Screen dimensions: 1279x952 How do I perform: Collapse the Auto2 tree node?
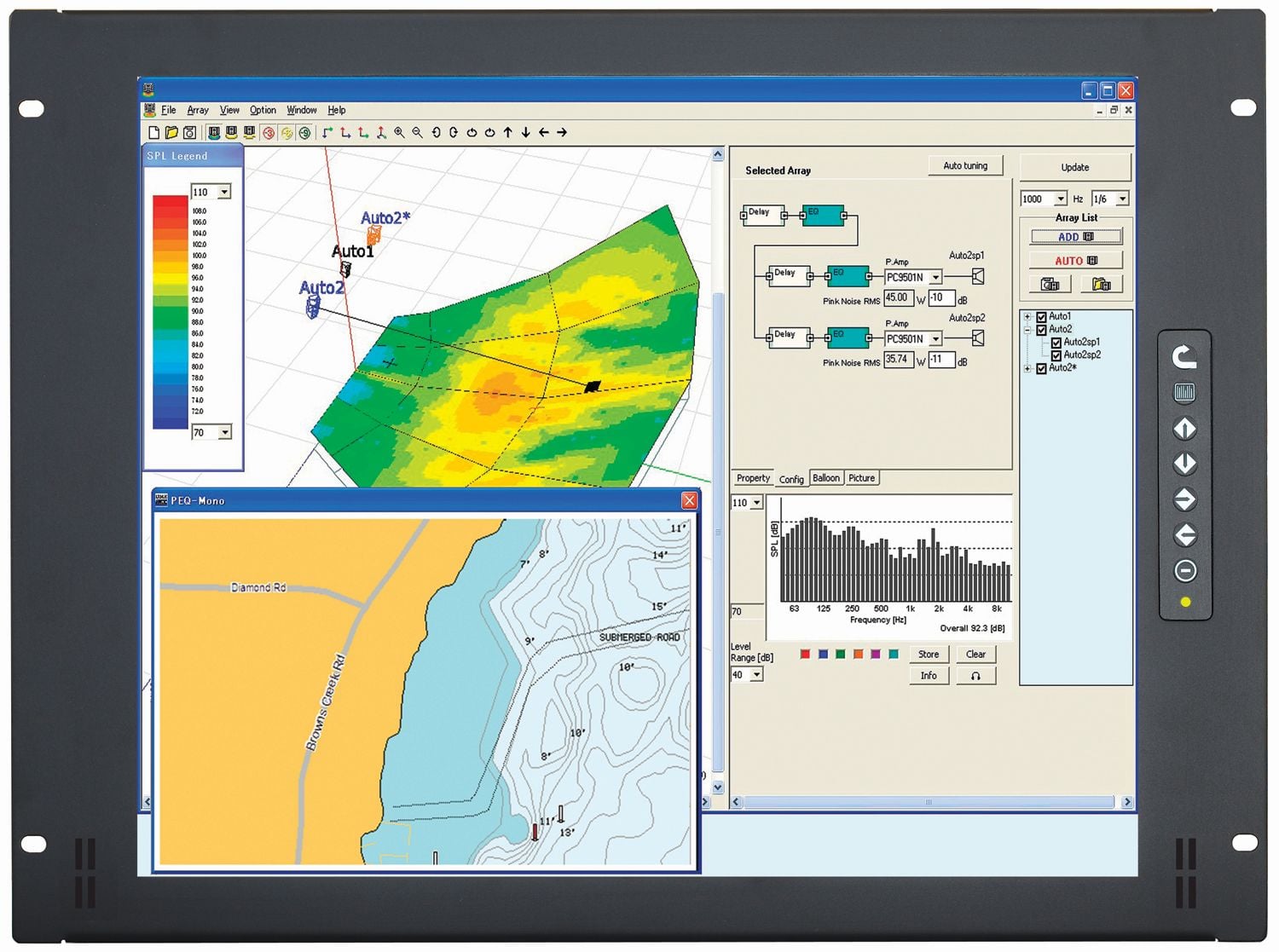(1027, 330)
